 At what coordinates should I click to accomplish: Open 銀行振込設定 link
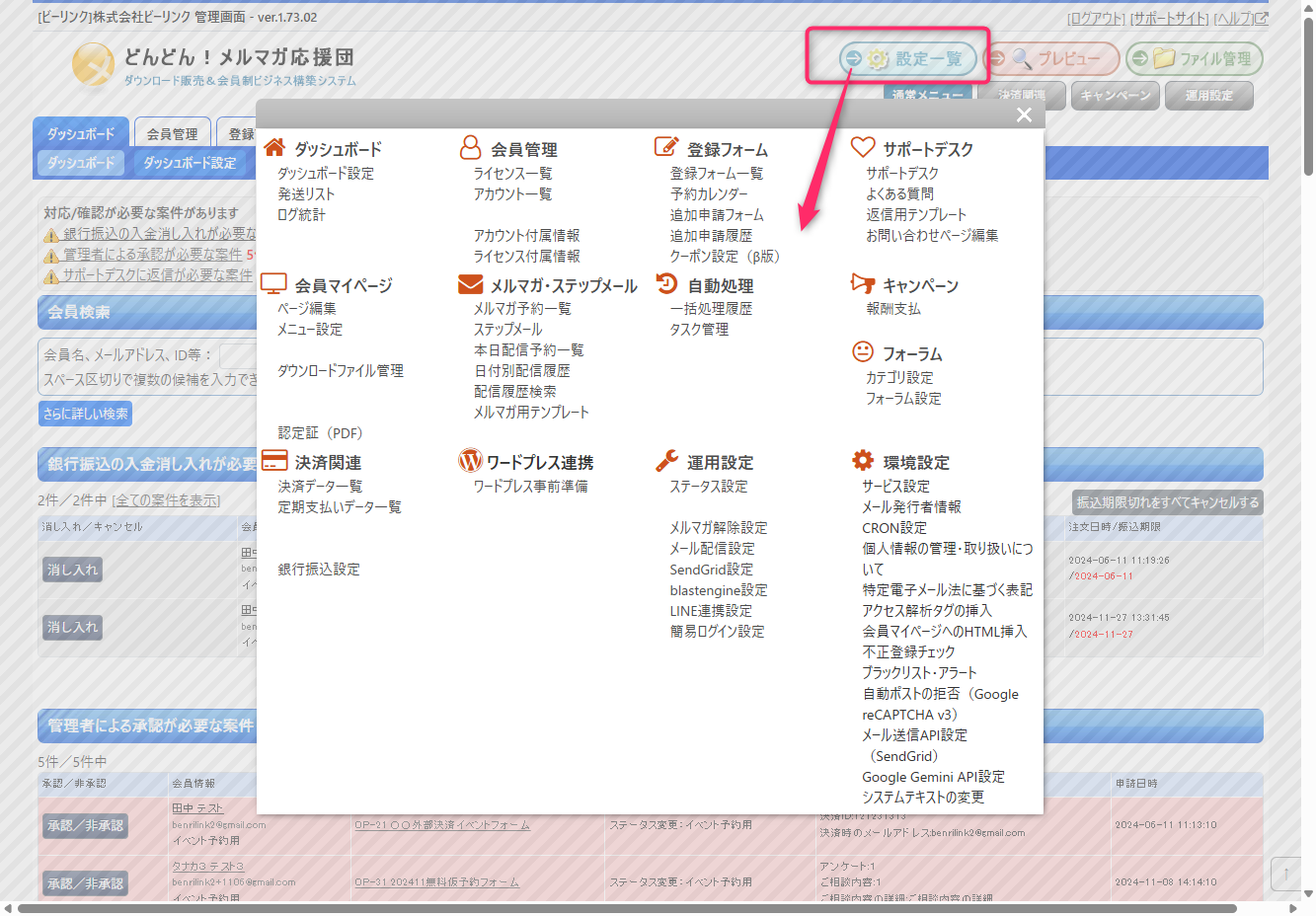319,570
